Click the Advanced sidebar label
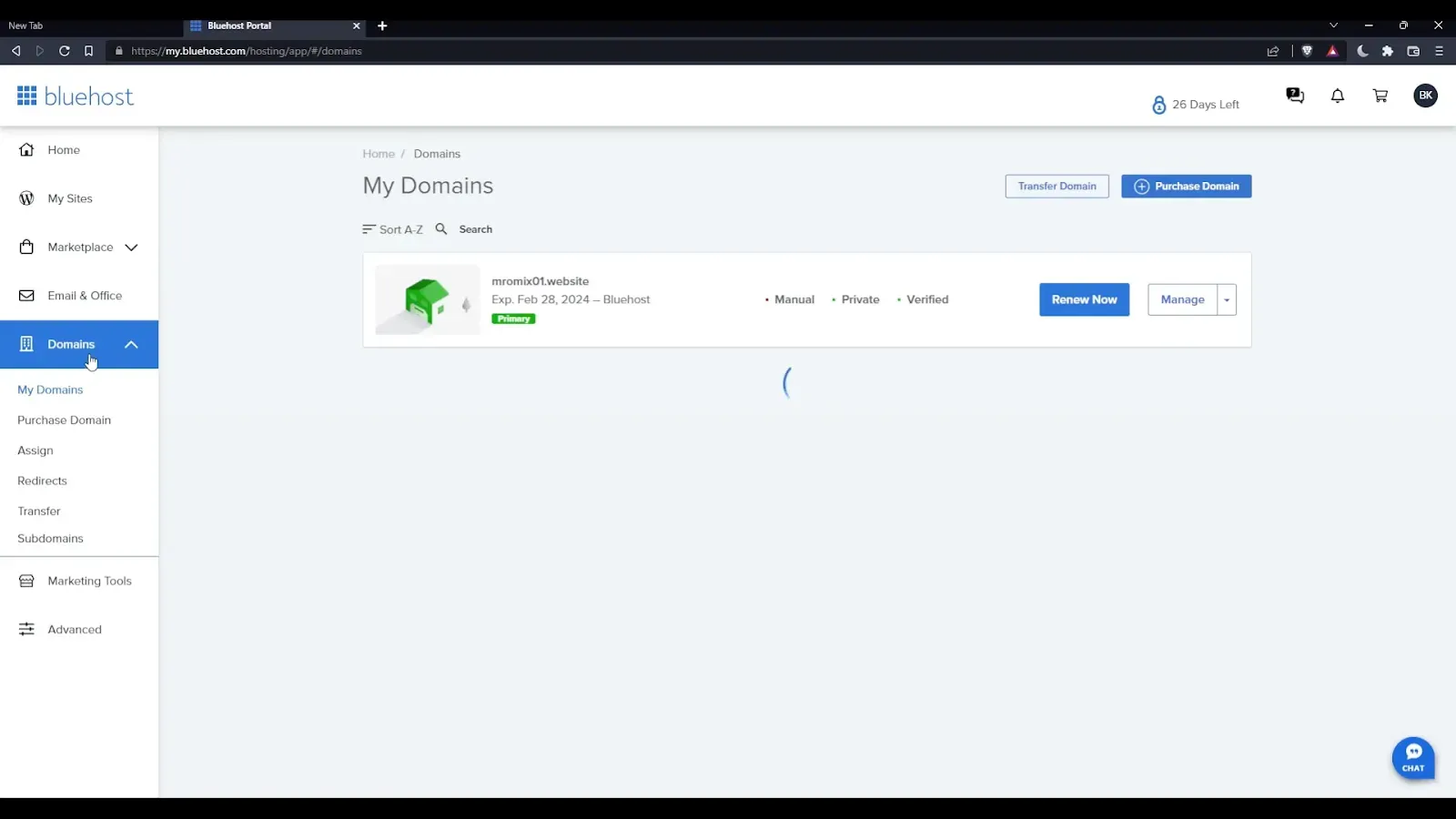This screenshot has height=819, width=1456. click(75, 629)
